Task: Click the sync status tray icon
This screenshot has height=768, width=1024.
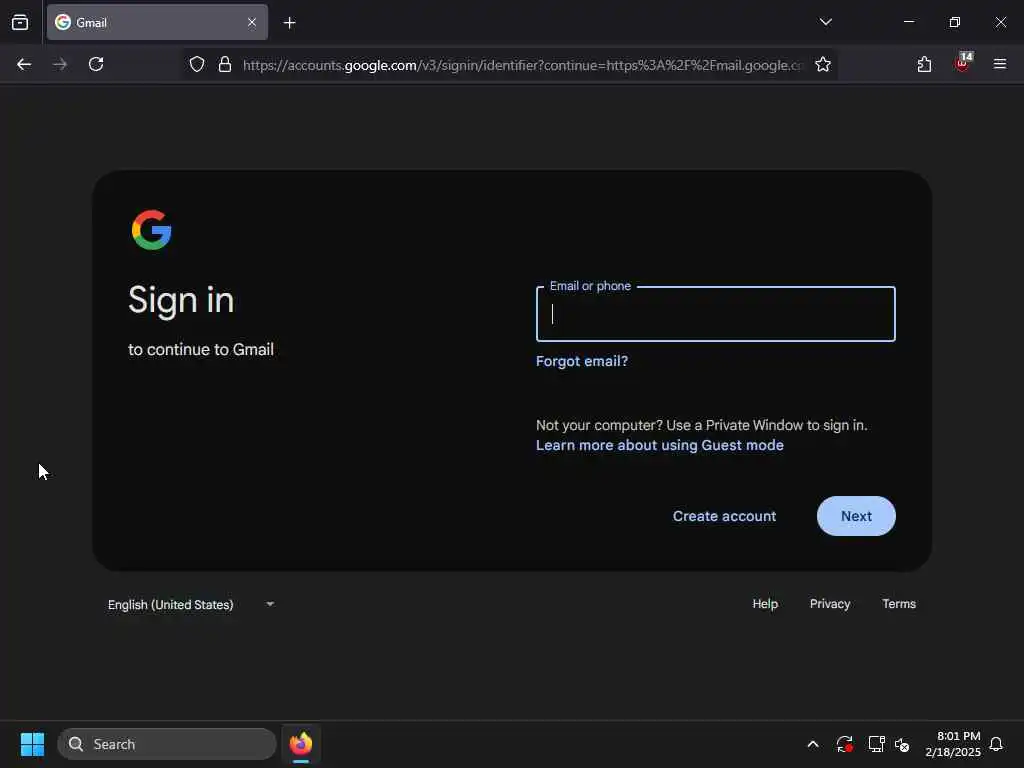Action: click(x=844, y=744)
